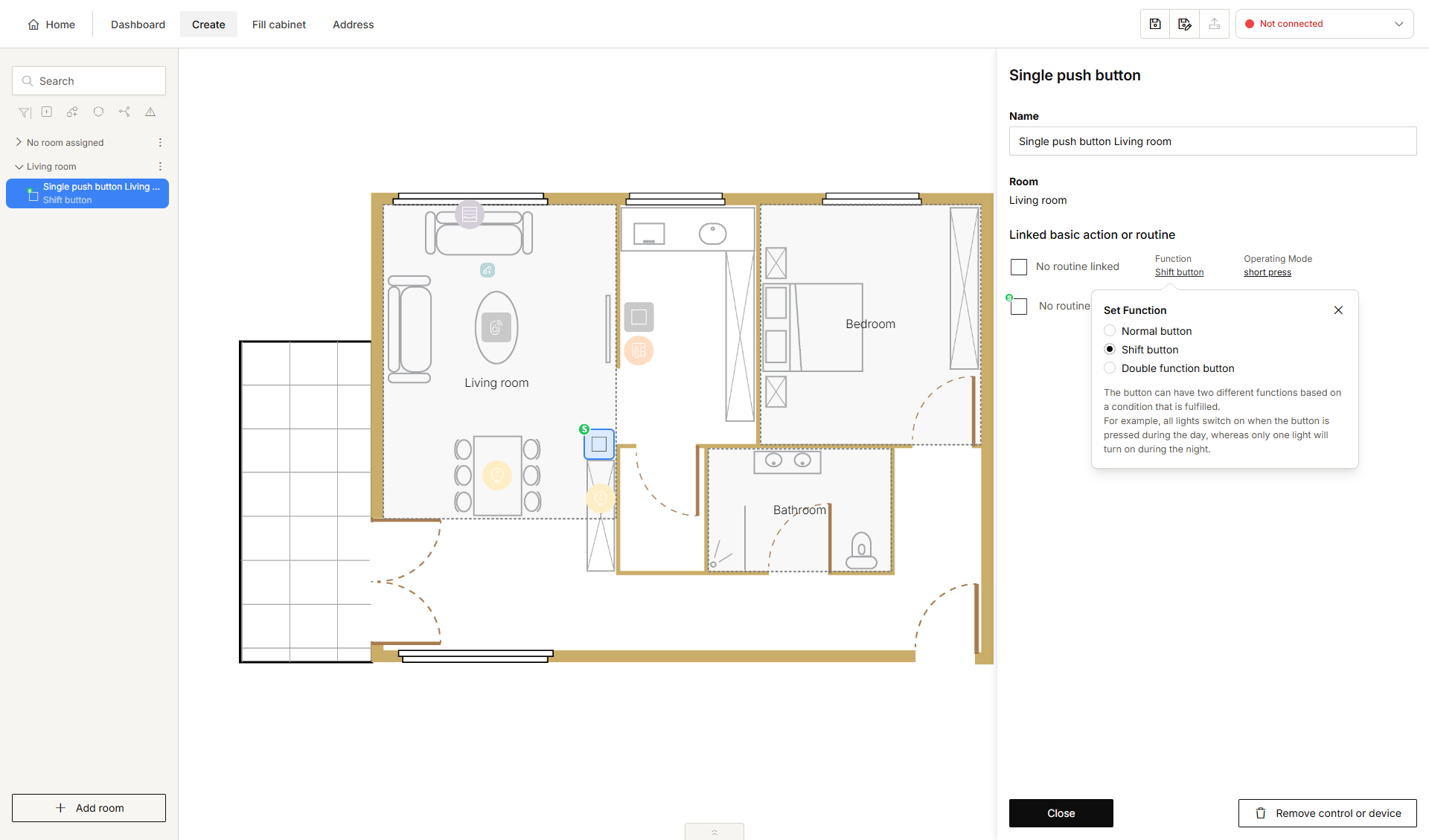
Task: Click the grey device icon on oval table
Action: pos(496,327)
